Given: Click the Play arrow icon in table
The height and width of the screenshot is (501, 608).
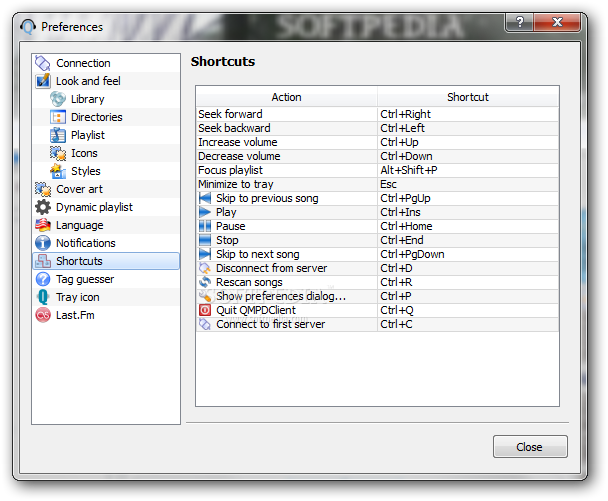Looking at the screenshot, I should pyautogui.click(x=205, y=212).
